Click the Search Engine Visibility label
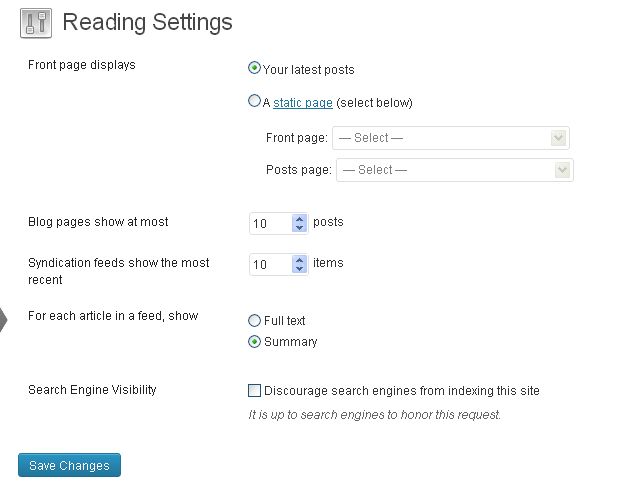The height and width of the screenshot is (494, 628). coord(92,390)
